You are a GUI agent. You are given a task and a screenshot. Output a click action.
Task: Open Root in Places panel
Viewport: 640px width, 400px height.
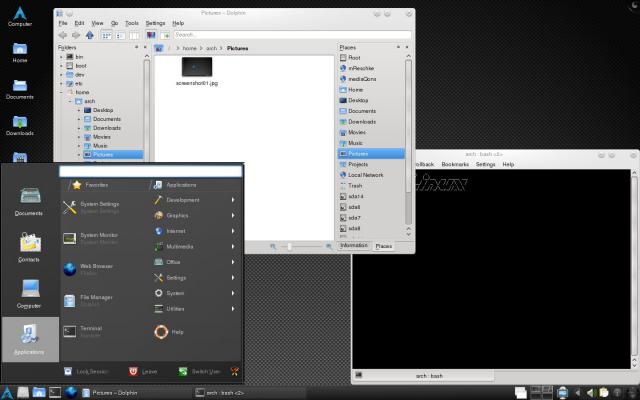click(x=350, y=58)
